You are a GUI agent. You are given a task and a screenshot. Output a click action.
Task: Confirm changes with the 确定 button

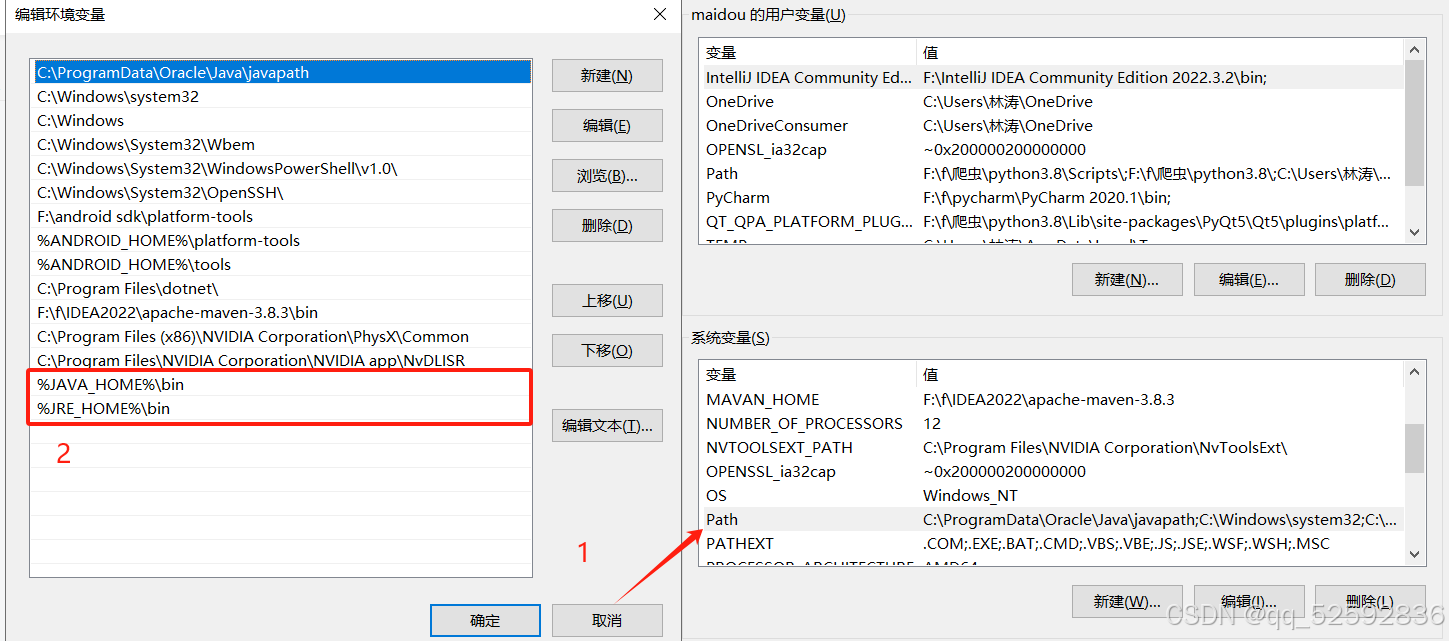[485, 620]
